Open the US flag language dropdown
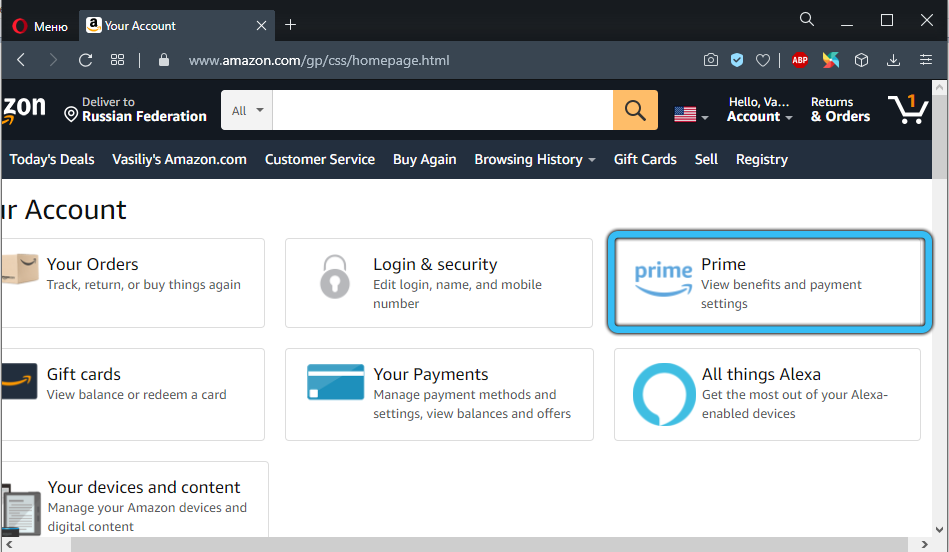Screen dimensions: 949x552 click(x=690, y=115)
